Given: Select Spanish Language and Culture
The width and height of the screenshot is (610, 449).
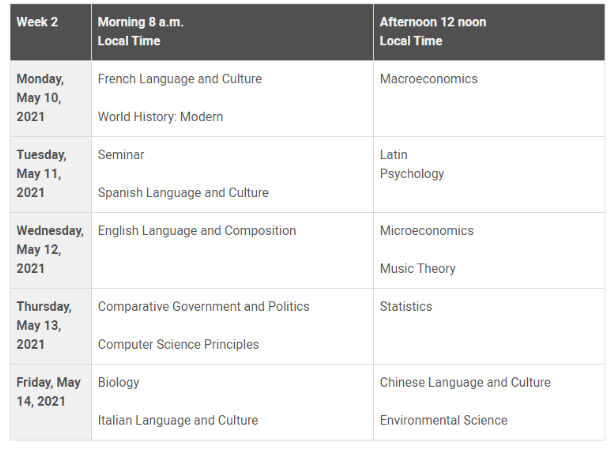Looking at the screenshot, I should point(183,193).
